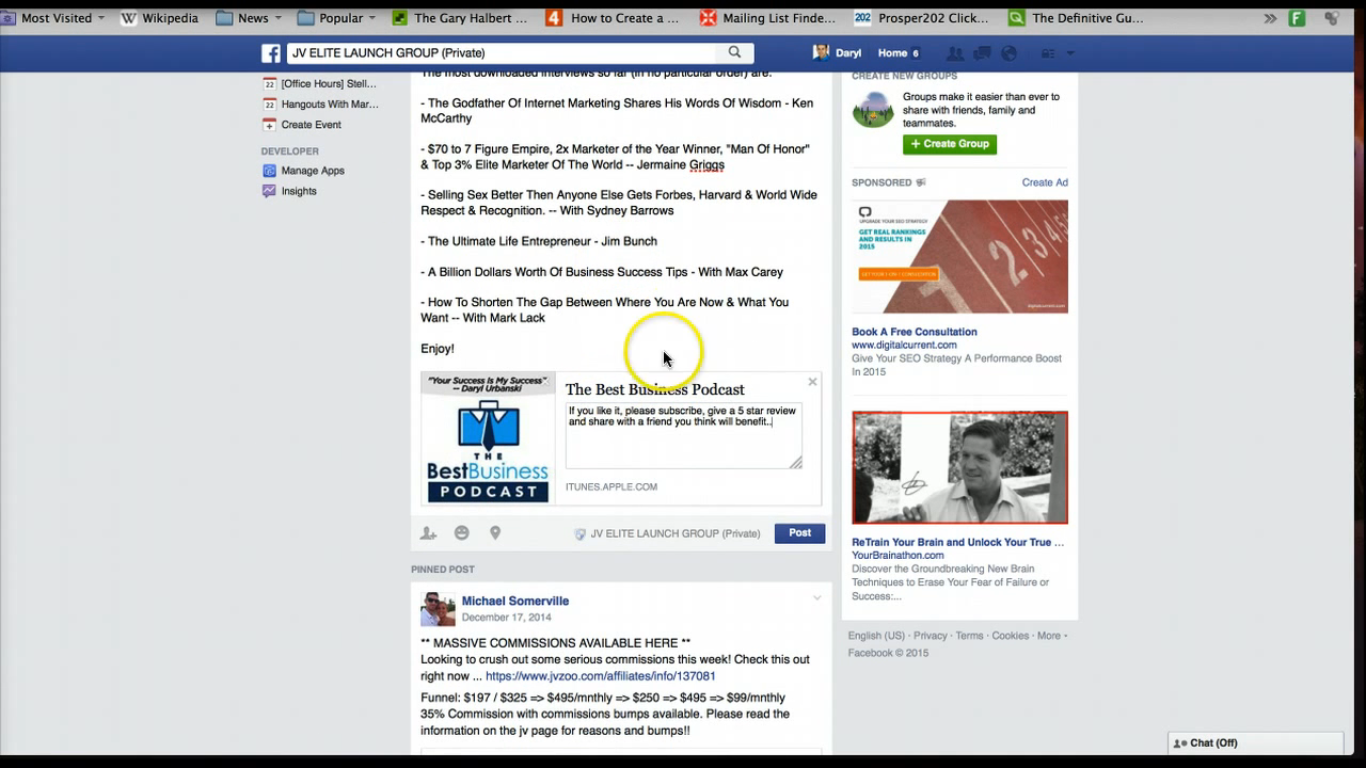Viewport: 1366px width, 768px height.
Task: Open privacy shortcuts lock icon
Action: tap(1048, 53)
